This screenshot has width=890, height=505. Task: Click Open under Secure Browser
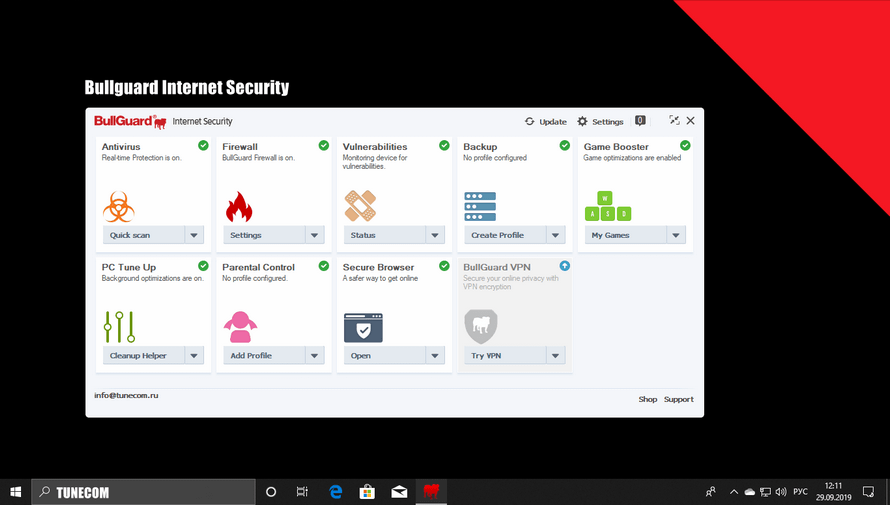click(384, 355)
